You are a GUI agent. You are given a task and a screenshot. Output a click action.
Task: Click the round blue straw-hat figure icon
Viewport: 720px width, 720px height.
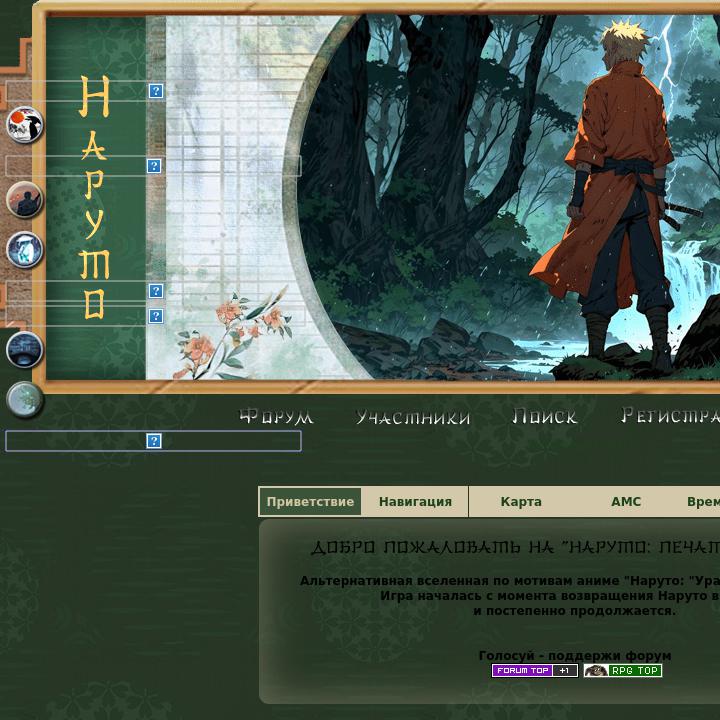tap(25, 250)
